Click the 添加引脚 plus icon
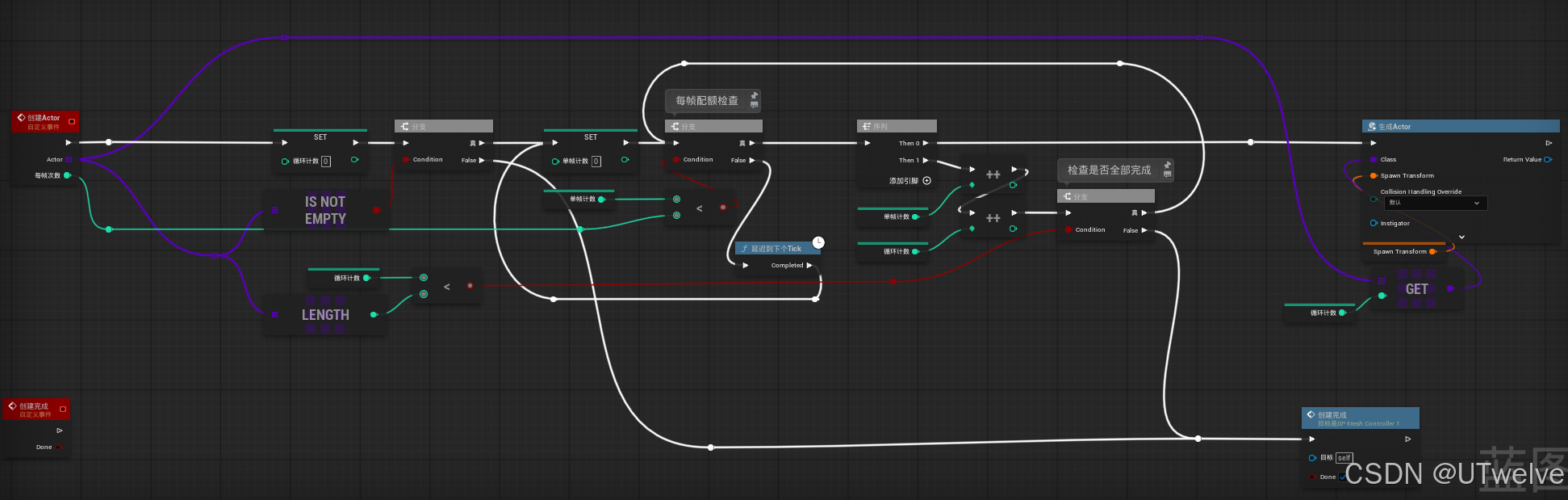Screen dimensions: 1568x500 926,181
